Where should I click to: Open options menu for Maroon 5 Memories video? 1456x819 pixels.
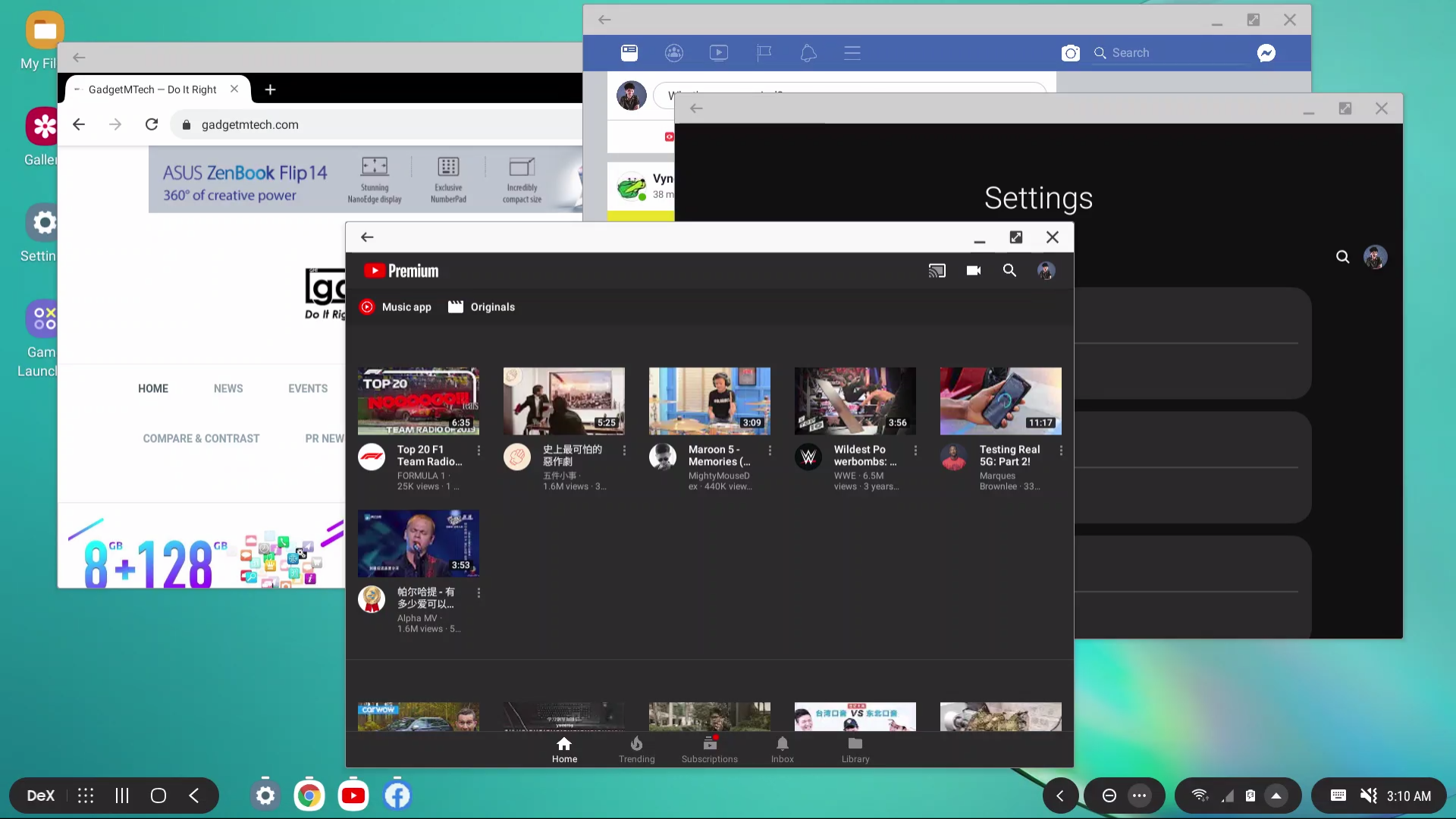[x=770, y=450]
